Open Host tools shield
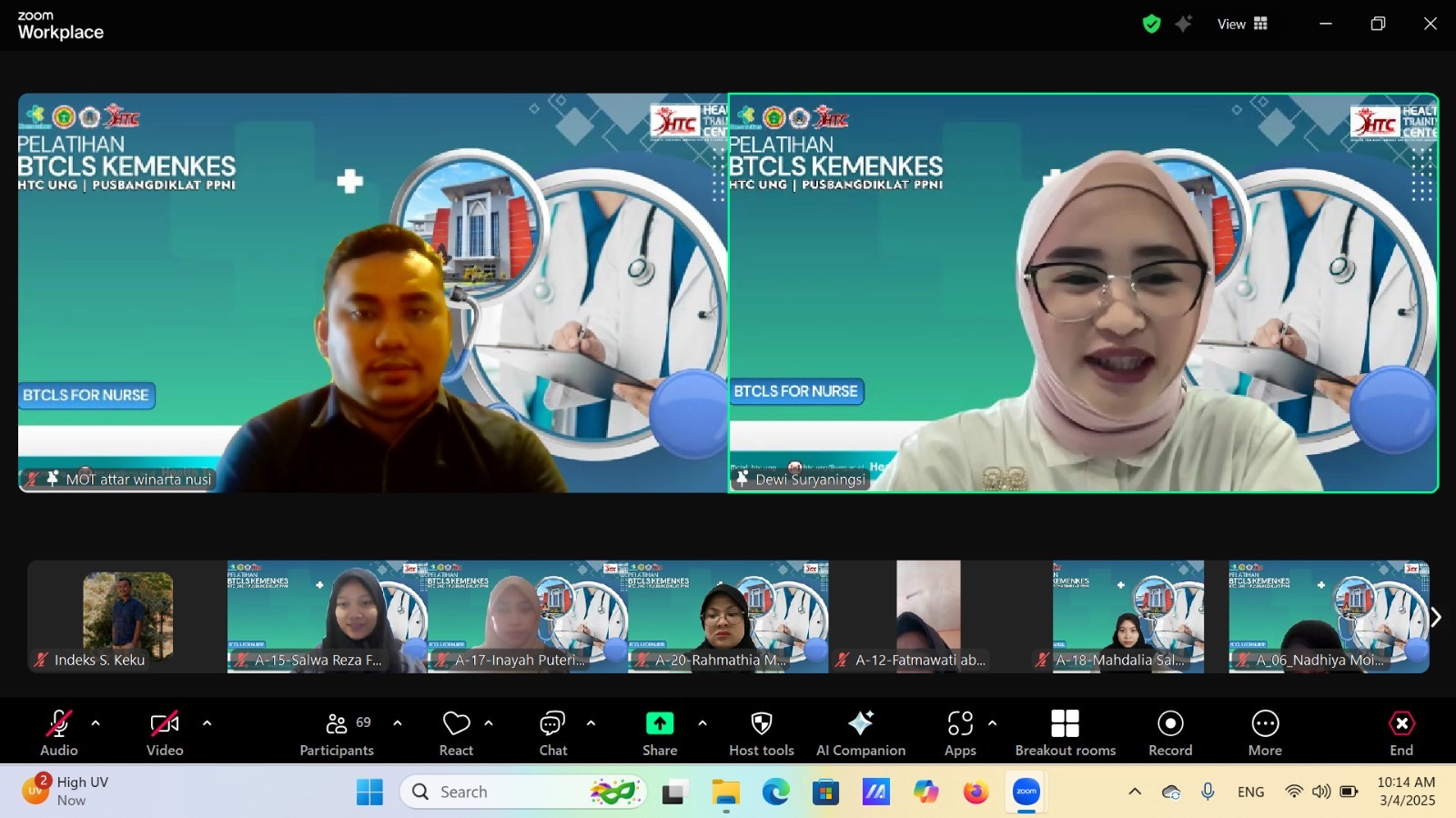This screenshot has width=1456, height=818. pos(762,732)
